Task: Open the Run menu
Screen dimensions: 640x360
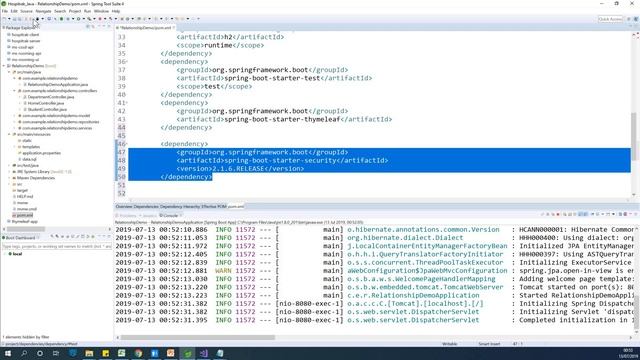Action: pyautogui.click(x=87, y=11)
